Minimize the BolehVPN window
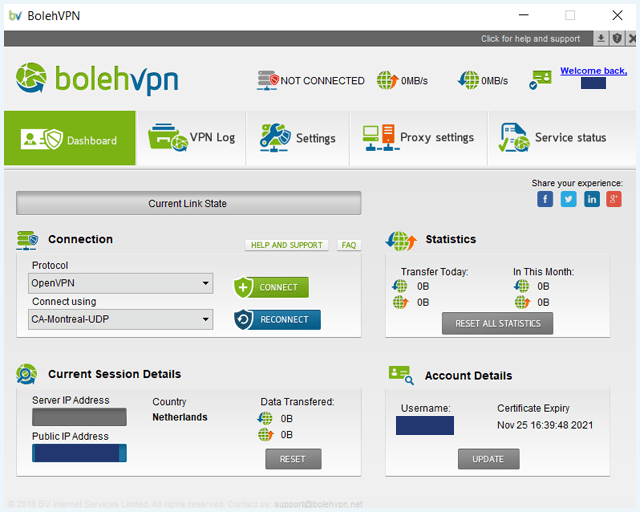 point(524,16)
